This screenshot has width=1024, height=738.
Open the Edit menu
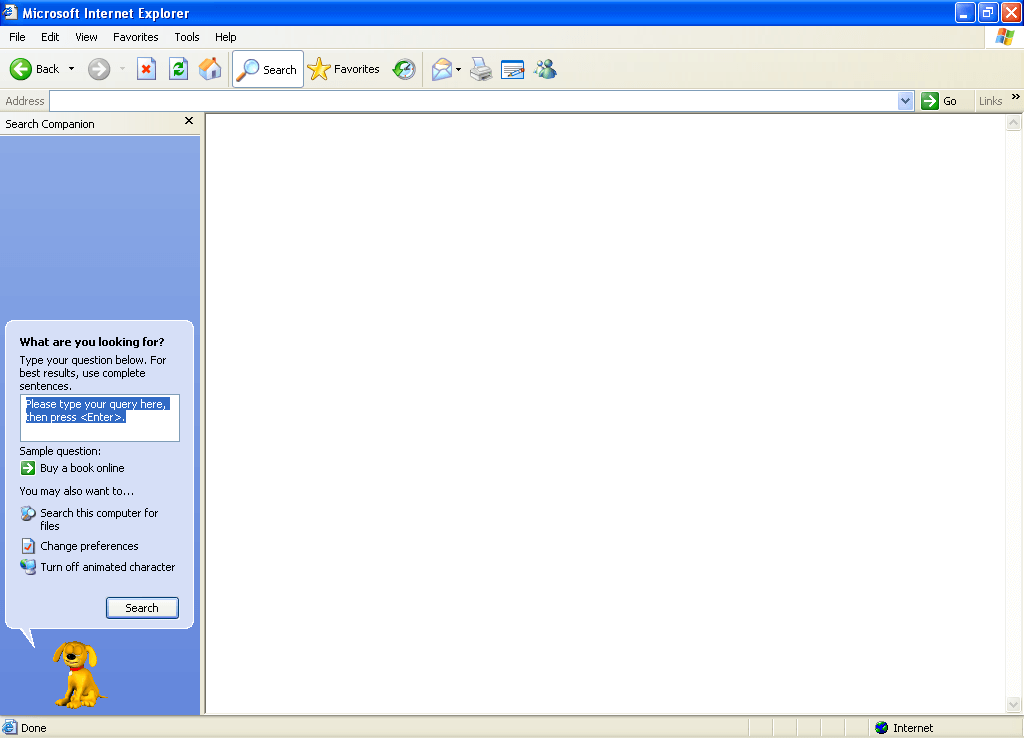pyautogui.click(x=50, y=37)
